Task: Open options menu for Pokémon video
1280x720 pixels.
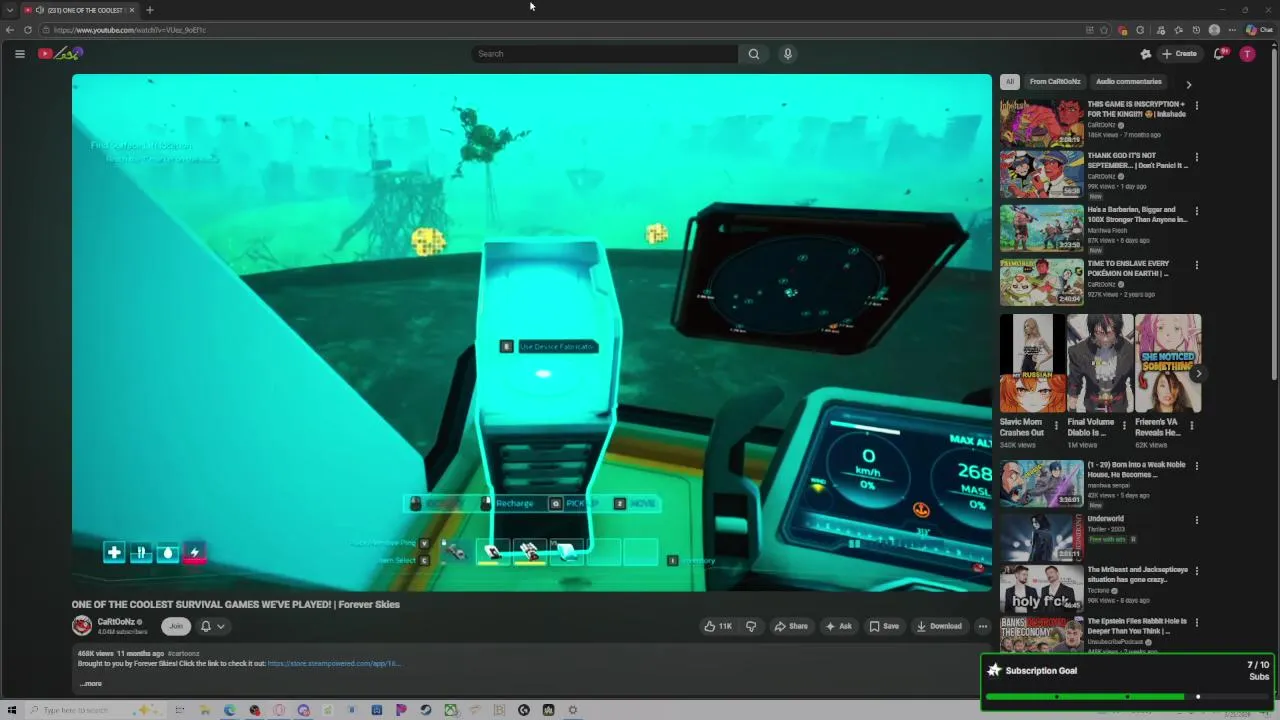Action: click(x=1196, y=265)
